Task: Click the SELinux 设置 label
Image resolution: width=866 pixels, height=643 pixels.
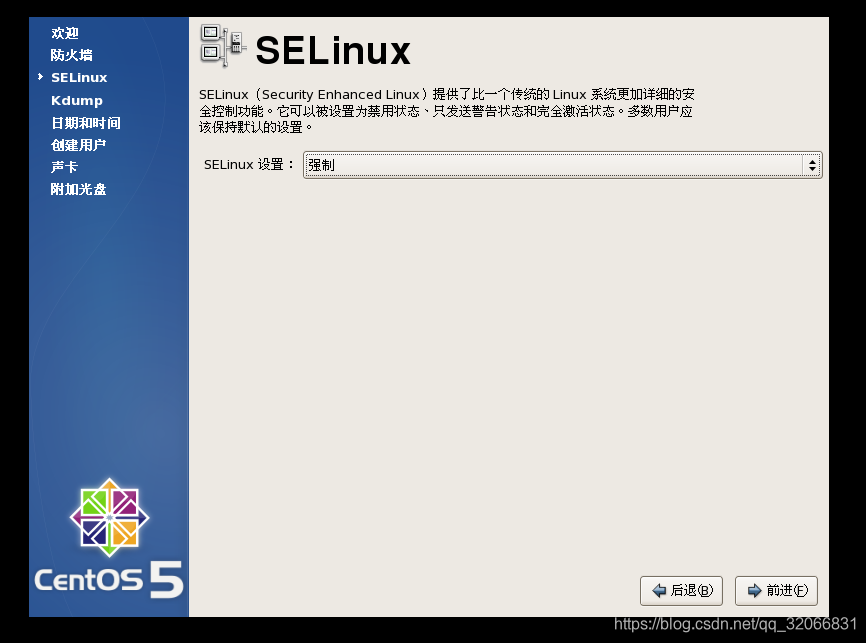Action: pyautogui.click(x=249, y=165)
